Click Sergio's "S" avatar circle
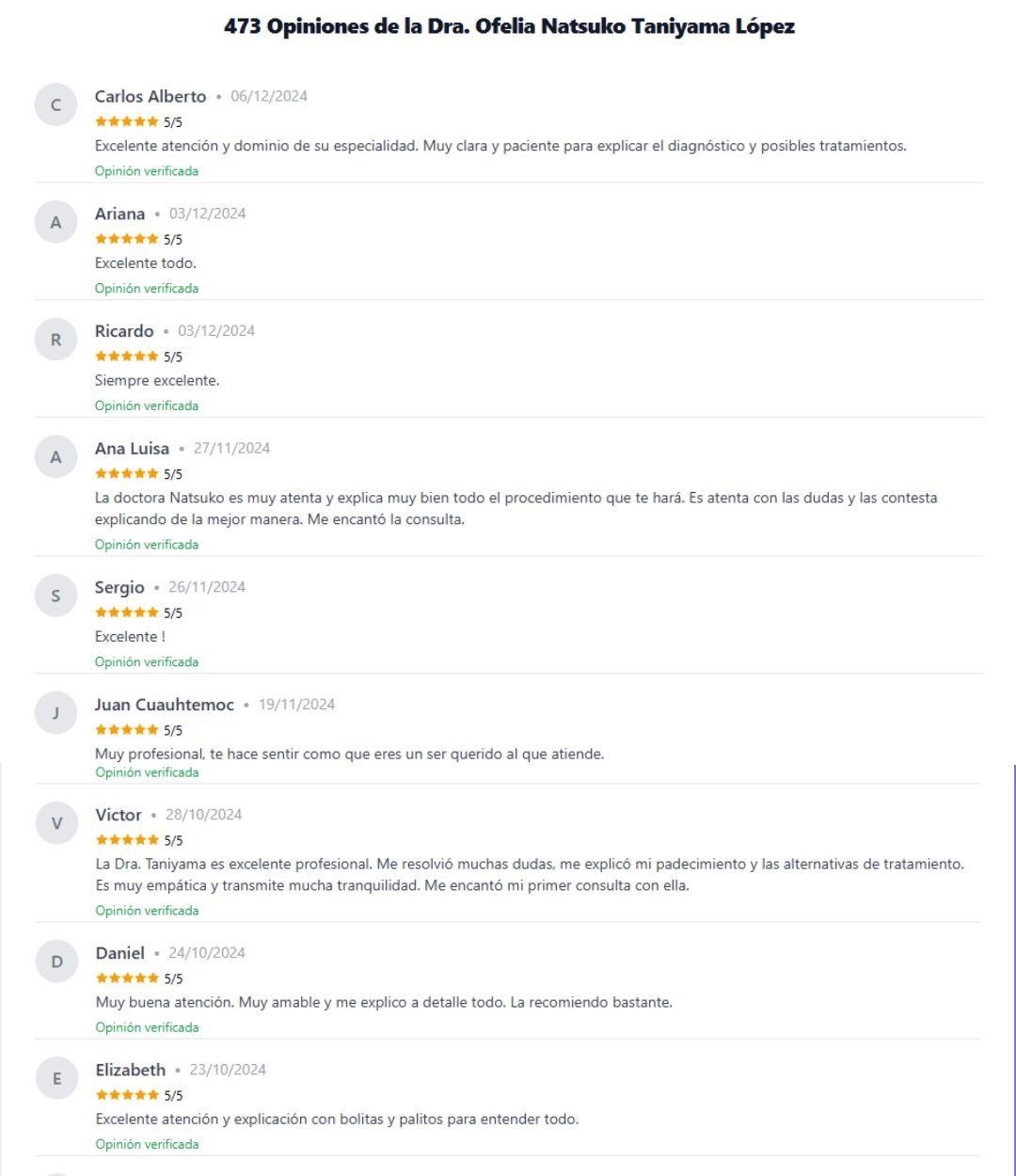1016x1176 pixels. [x=56, y=596]
